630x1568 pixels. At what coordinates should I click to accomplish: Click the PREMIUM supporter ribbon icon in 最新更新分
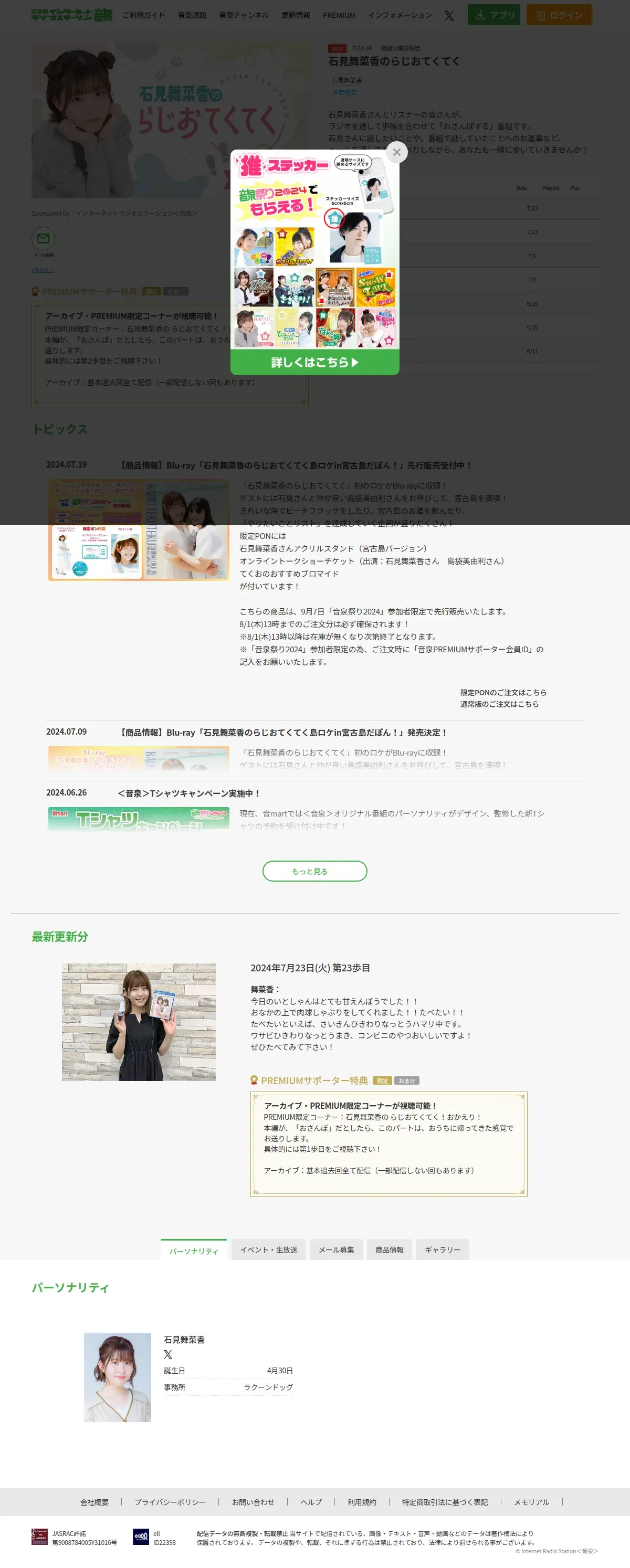(255, 1080)
